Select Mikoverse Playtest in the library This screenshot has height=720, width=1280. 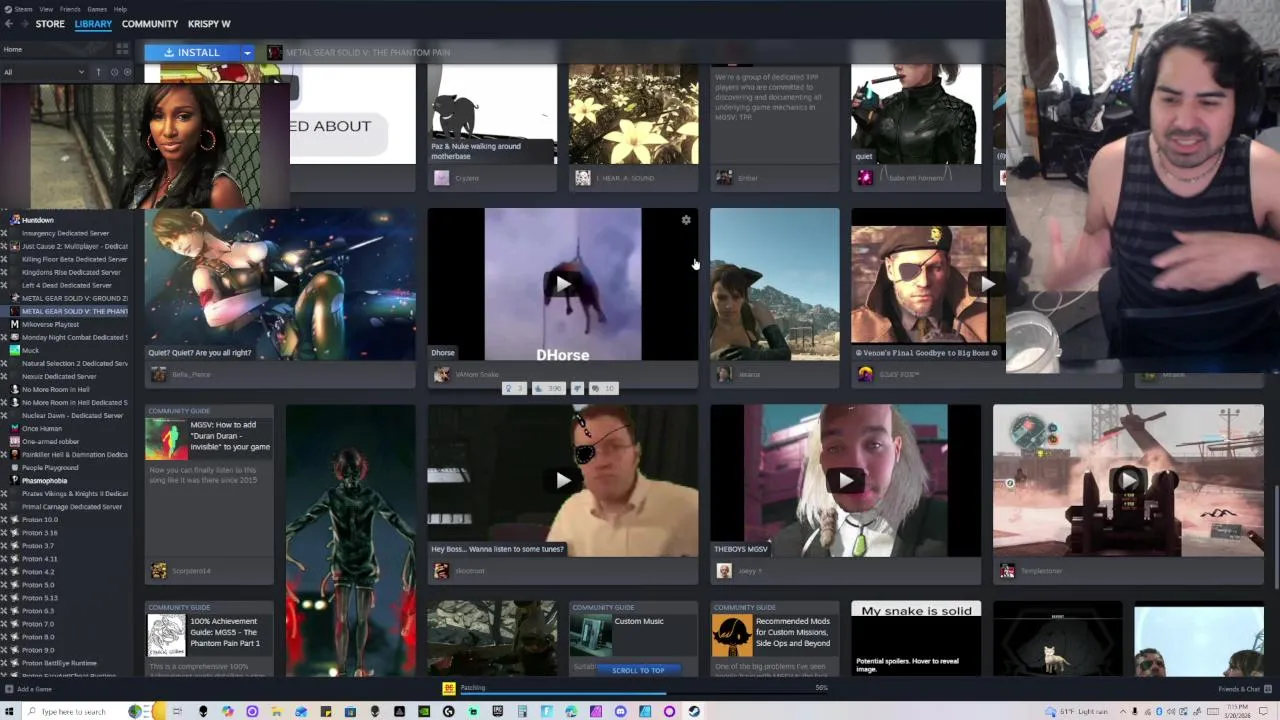pyautogui.click(x=50, y=324)
